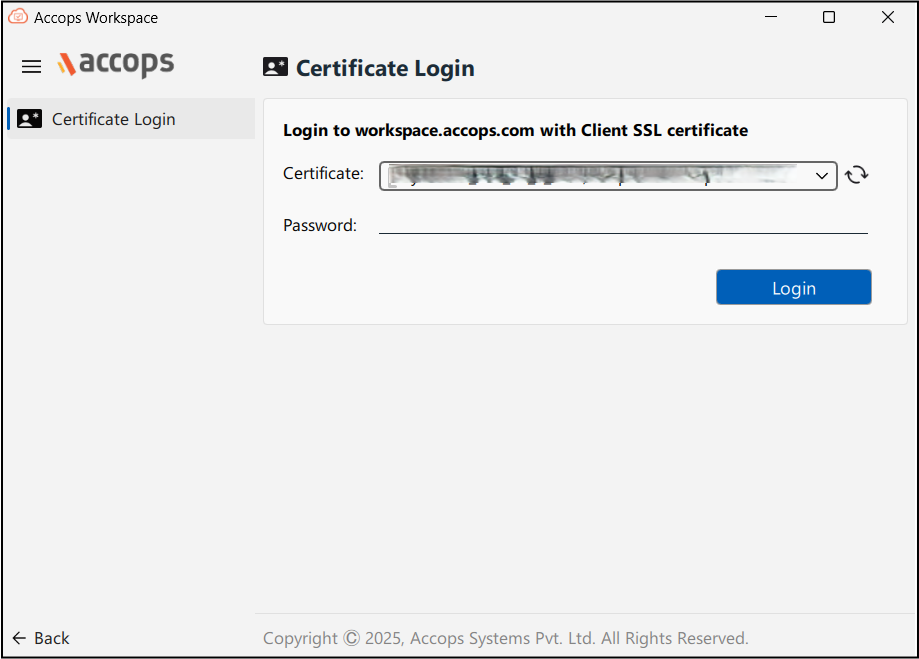This screenshot has height=659, width=919.
Task: Select Certificate Login in the sidebar
Action: [131, 119]
